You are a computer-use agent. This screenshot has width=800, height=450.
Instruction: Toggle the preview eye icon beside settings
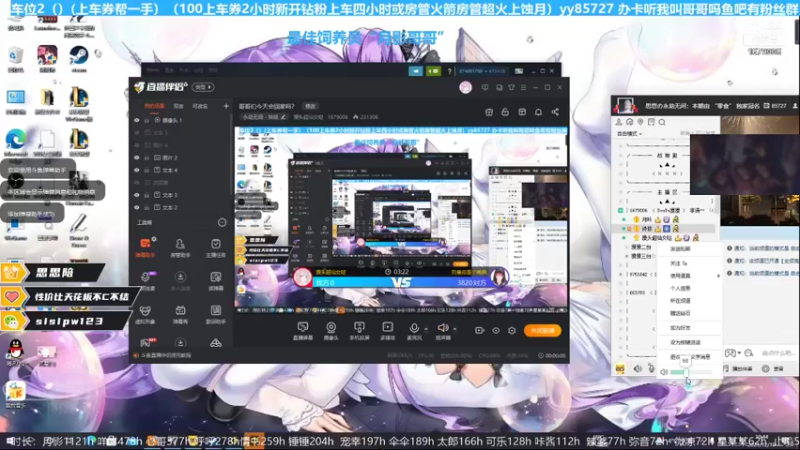496,331
